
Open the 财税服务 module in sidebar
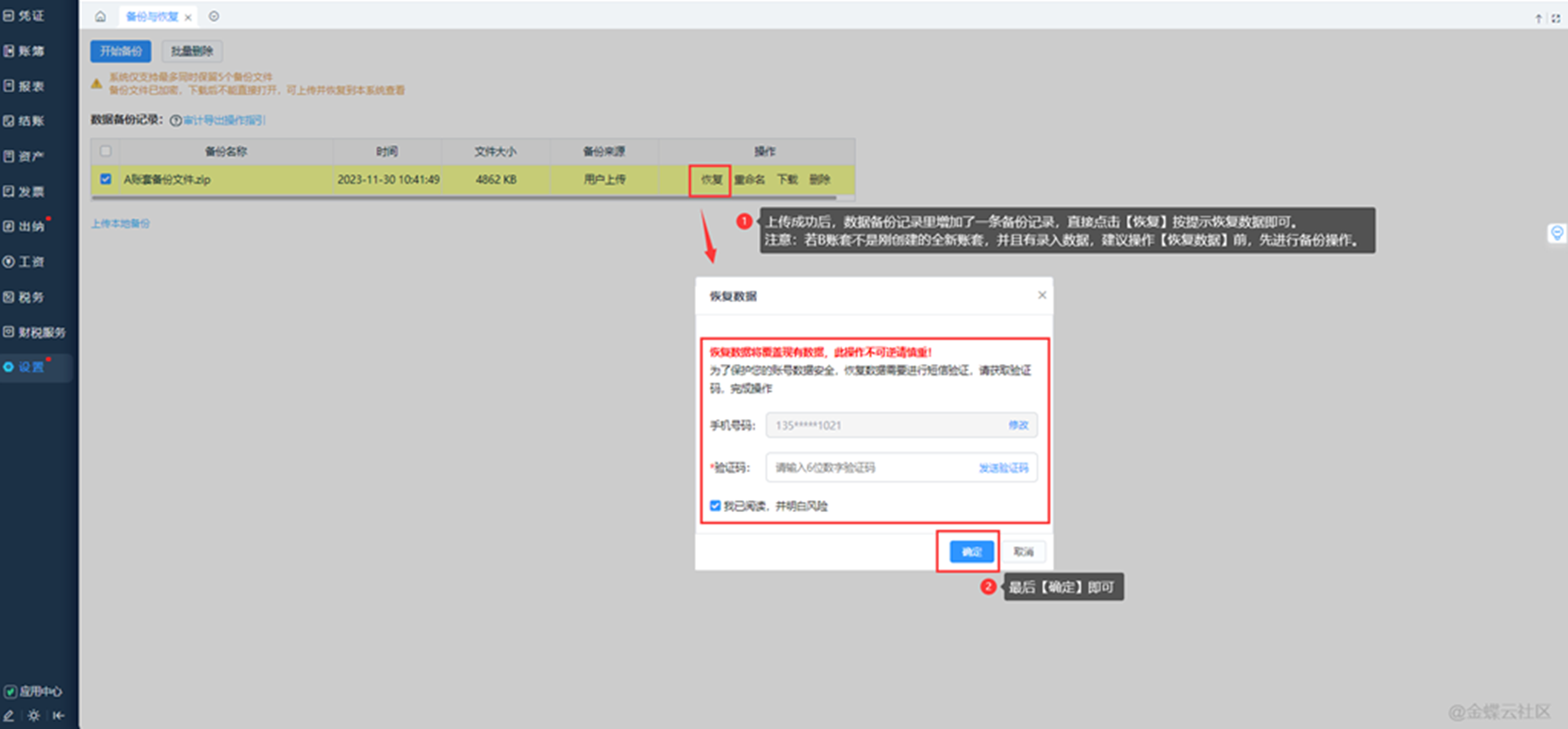[x=34, y=332]
